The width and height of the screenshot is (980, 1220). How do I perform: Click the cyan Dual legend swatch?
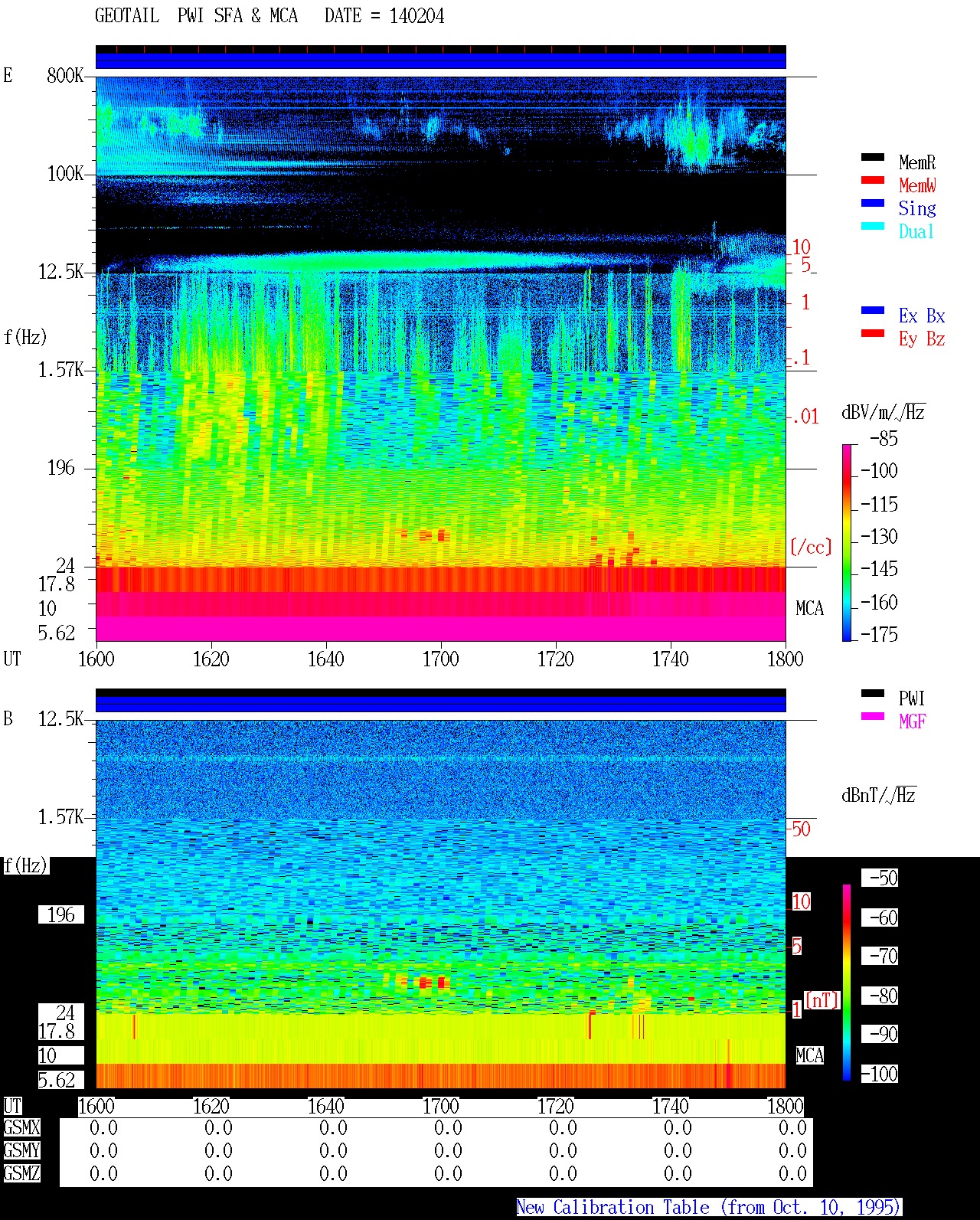873,227
